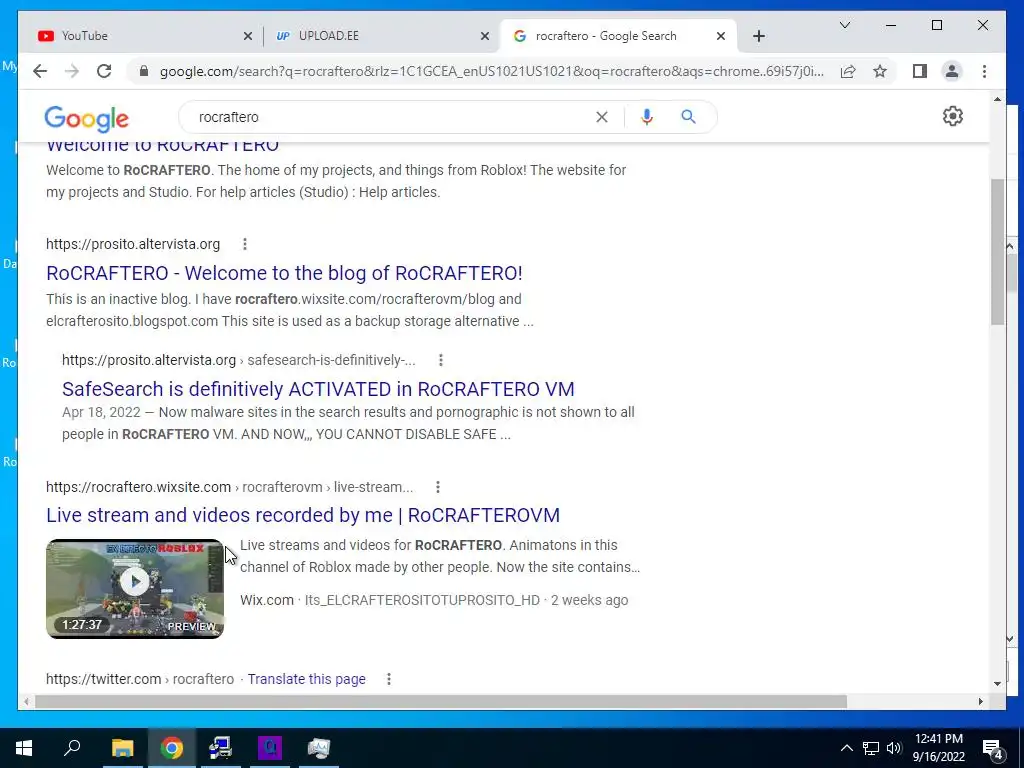Image resolution: width=1024 pixels, height=768 pixels.
Task: Open 'Welcome to the blog of RoCRAFTERO!' result
Action: coord(284,273)
